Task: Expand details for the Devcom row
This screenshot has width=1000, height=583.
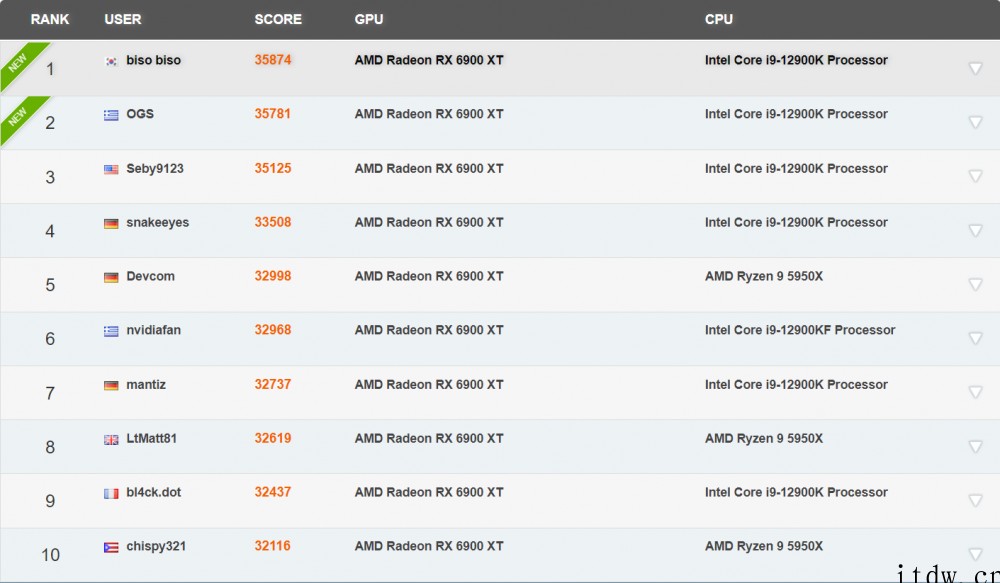Action: [975, 284]
